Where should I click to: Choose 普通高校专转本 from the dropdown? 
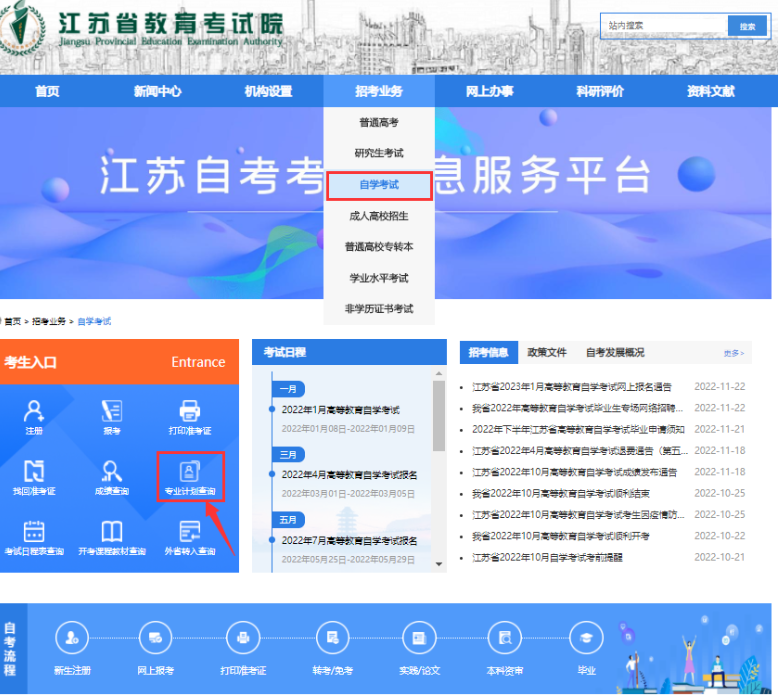coord(379,247)
